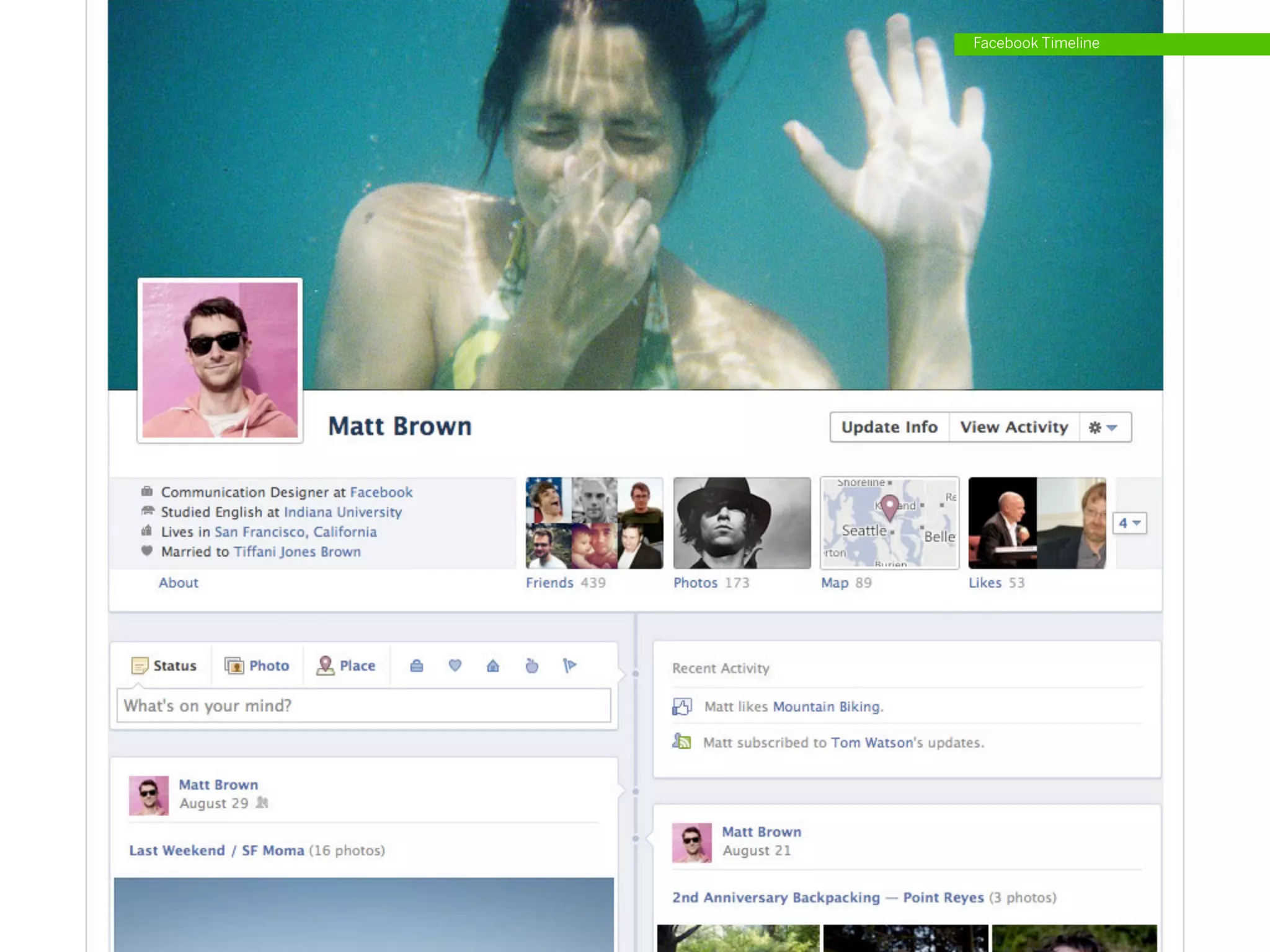Click the View Activity button
The image size is (1270, 952).
(1014, 427)
